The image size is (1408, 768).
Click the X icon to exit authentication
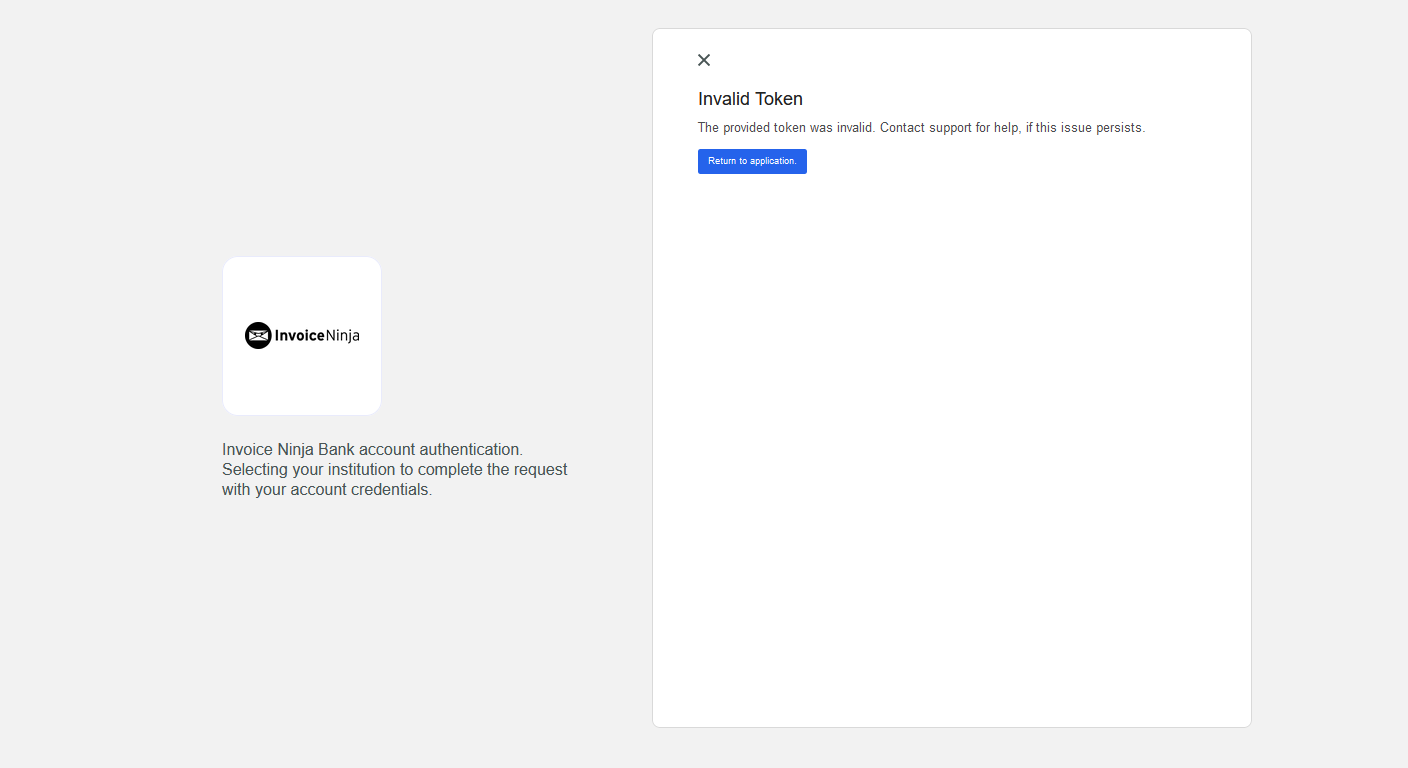tap(704, 60)
